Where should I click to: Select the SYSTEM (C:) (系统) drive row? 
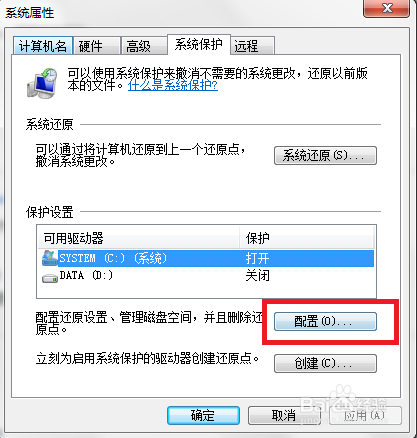tap(207, 258)
